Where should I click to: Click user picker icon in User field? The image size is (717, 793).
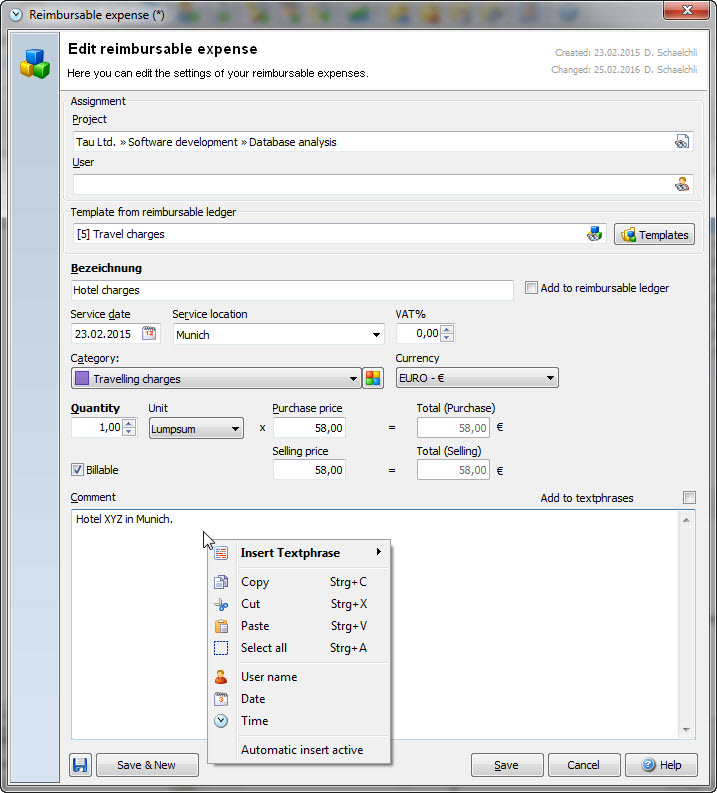tap(682, 185)
